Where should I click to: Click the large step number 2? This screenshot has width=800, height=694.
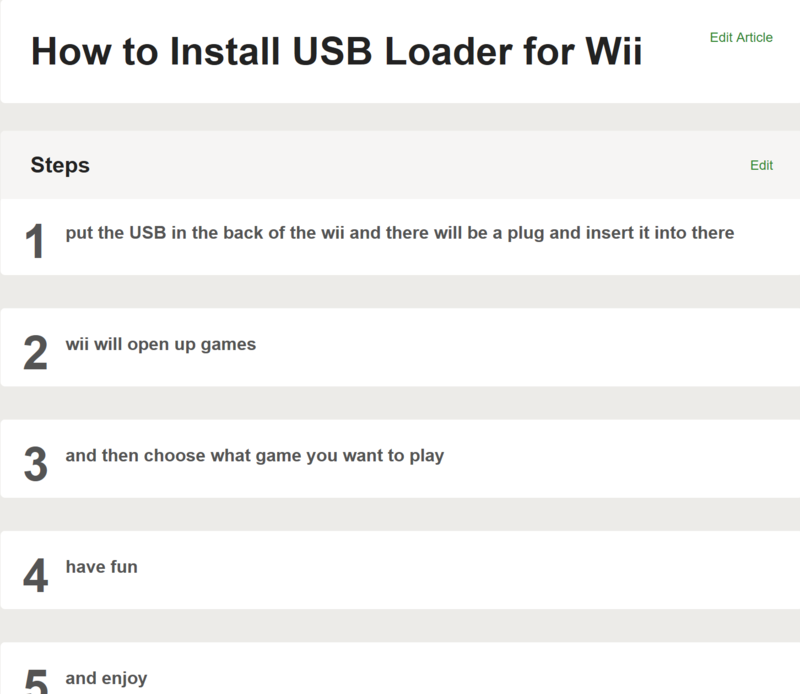coord(35,353)
